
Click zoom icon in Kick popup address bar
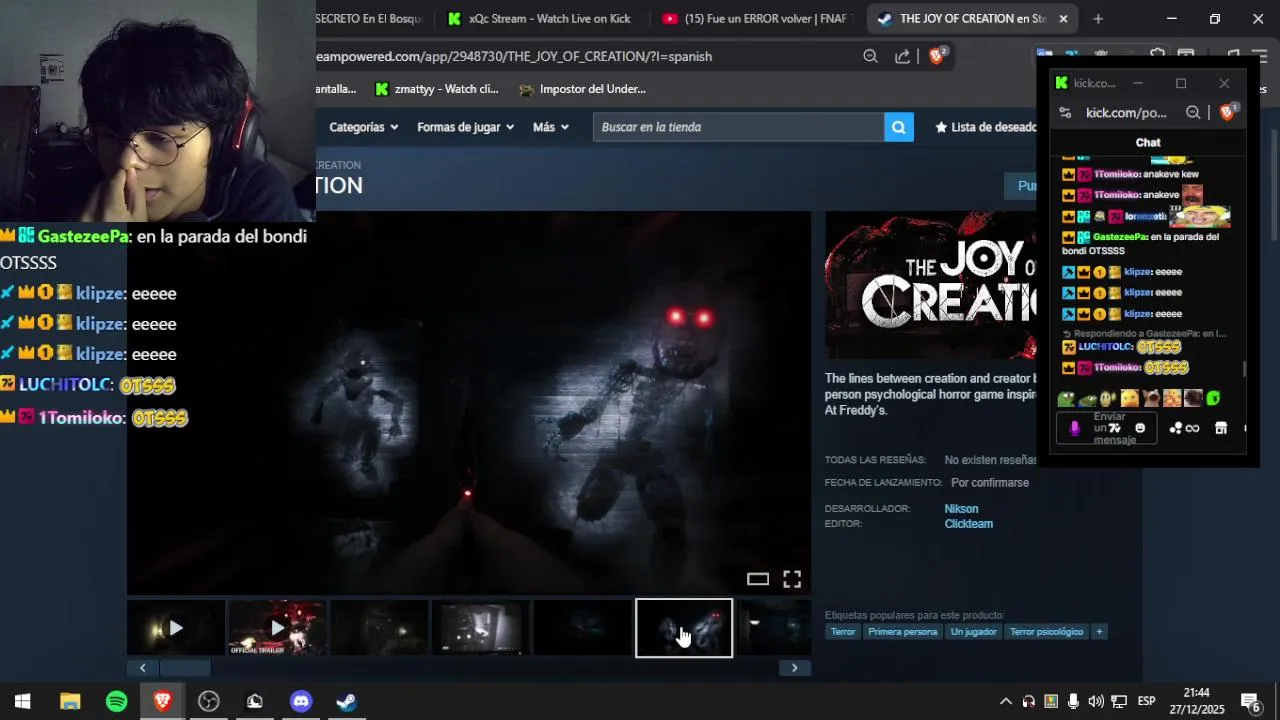click(x=1193, y=113)
